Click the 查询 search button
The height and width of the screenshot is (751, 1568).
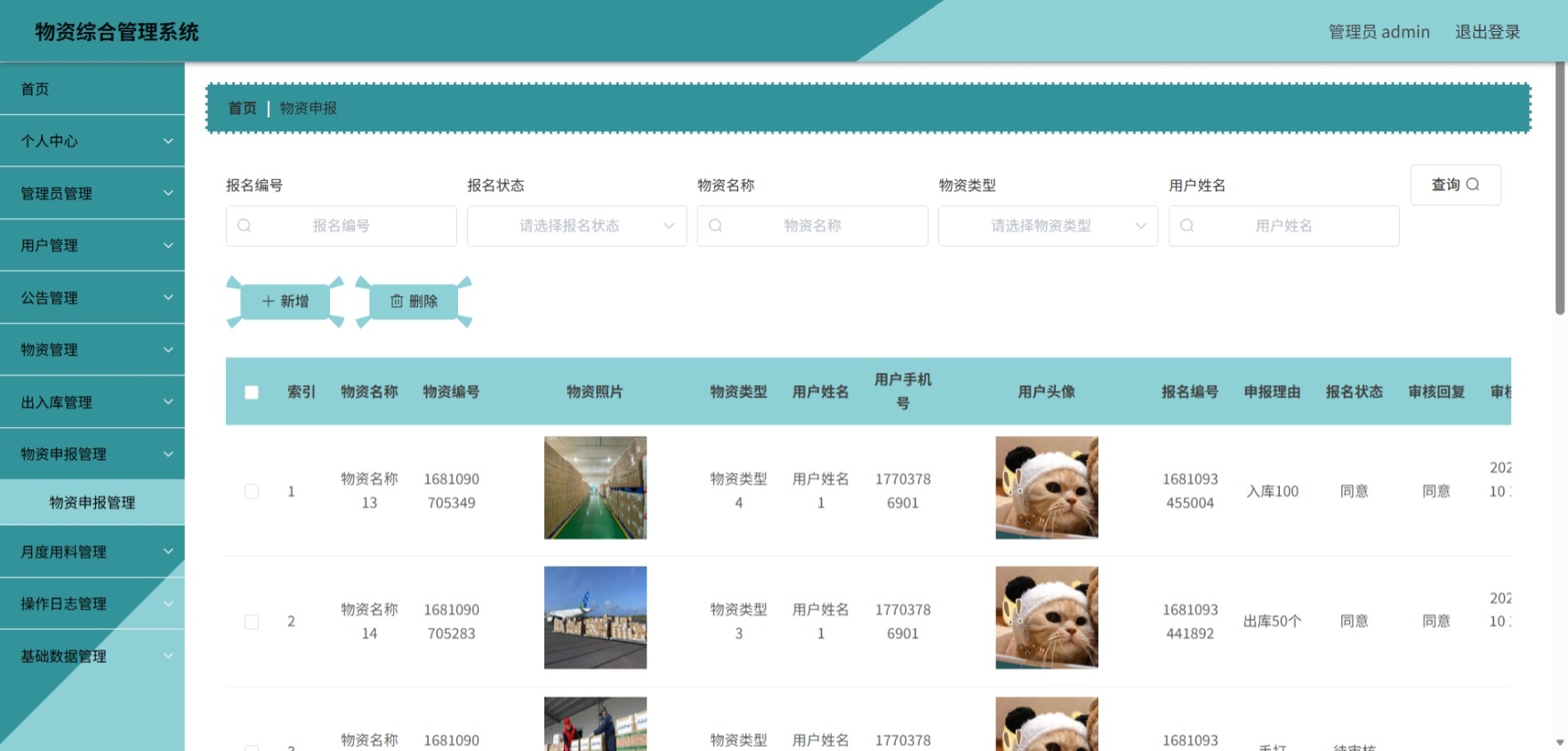(1455, 184)
